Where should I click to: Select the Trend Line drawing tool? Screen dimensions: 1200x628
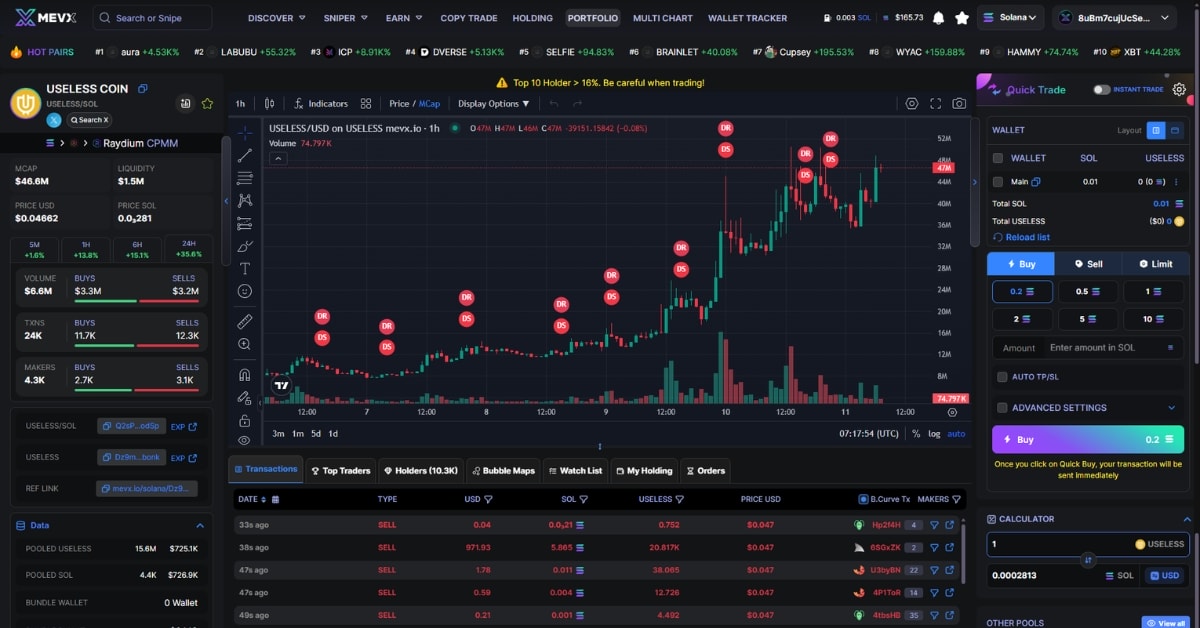click(x=245, y=155)
